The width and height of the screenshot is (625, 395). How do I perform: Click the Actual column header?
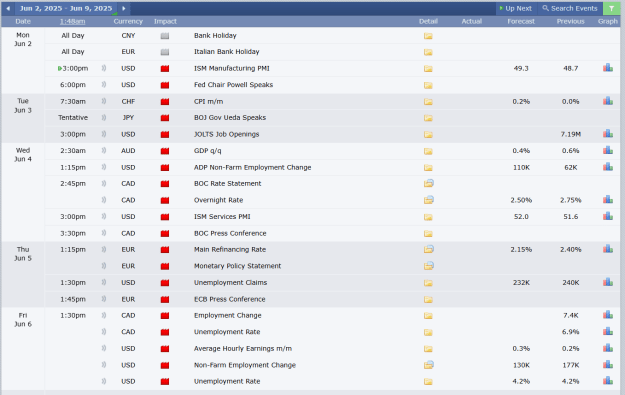point(472,22)
